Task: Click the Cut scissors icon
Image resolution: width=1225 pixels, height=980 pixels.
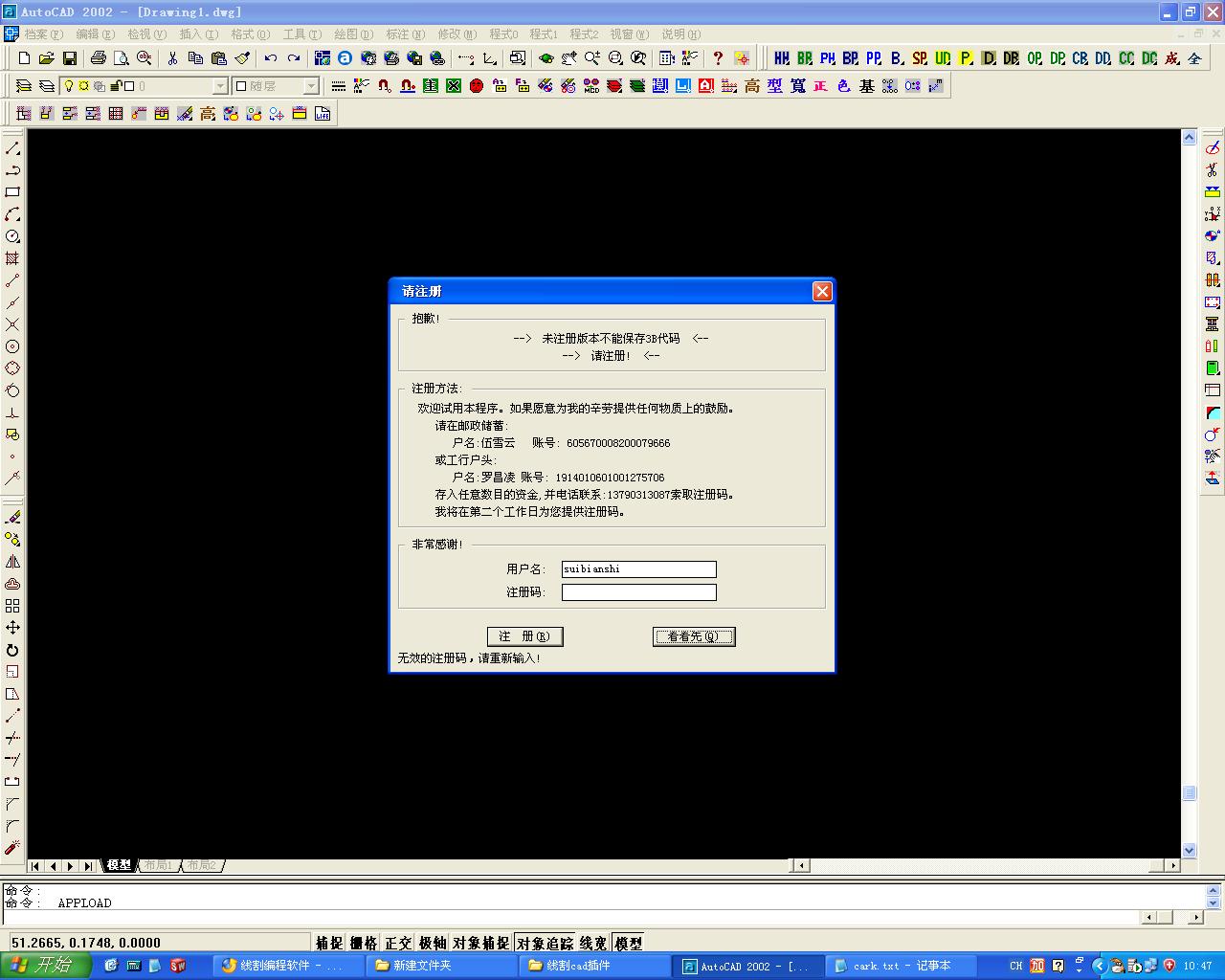Action: point(172,58)
